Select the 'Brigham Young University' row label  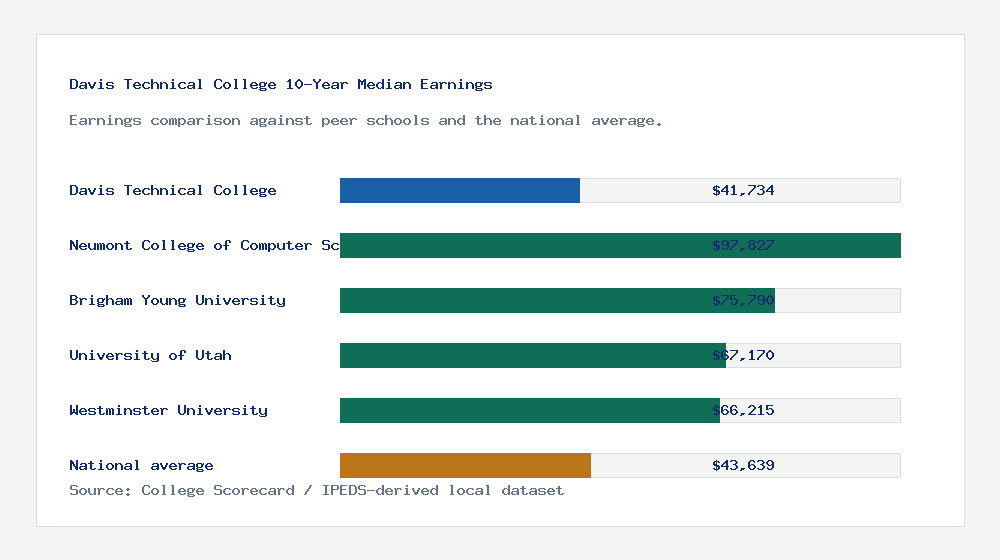(177, 300)
